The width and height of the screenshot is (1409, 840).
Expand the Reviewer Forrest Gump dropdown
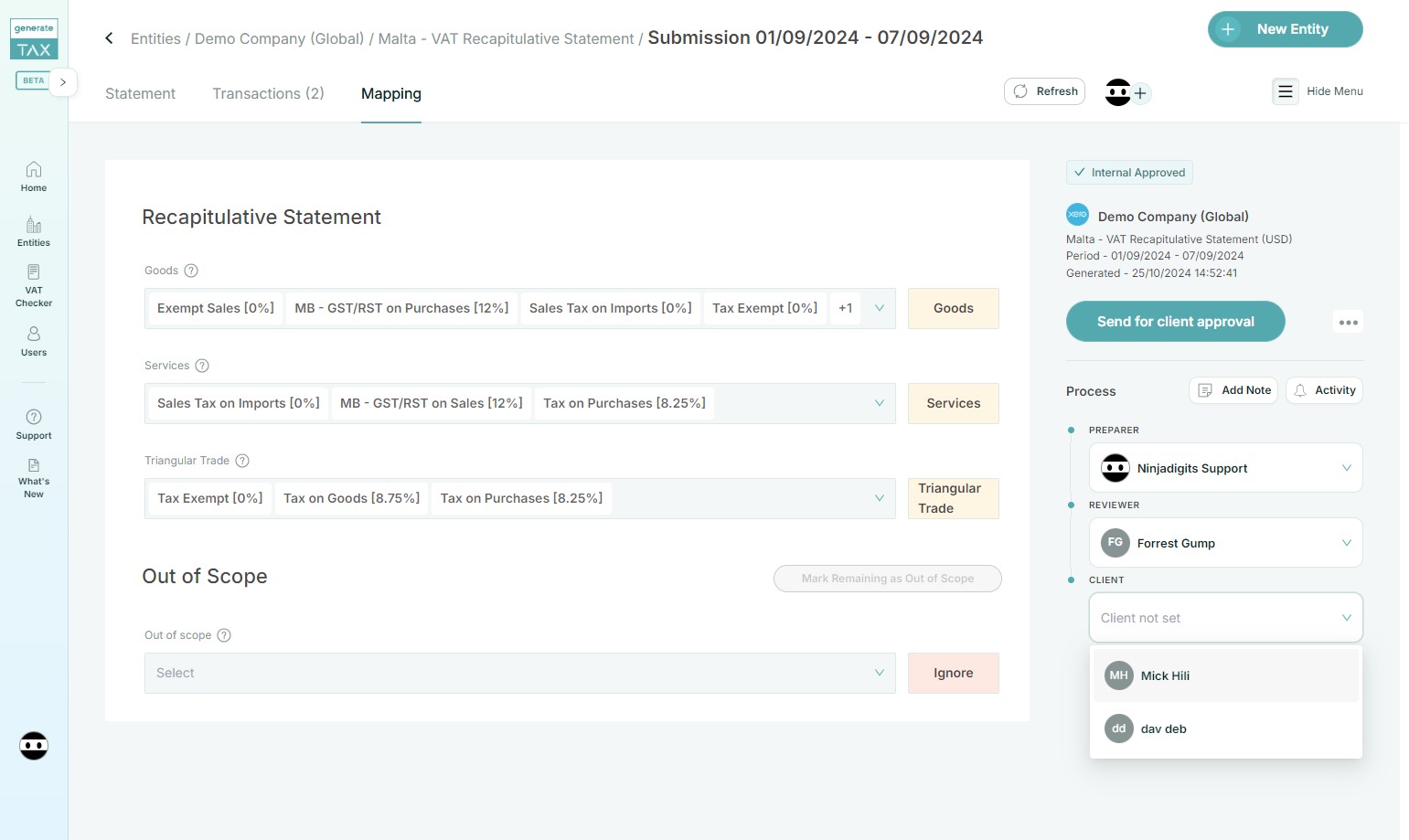(x=1225, y=543)
